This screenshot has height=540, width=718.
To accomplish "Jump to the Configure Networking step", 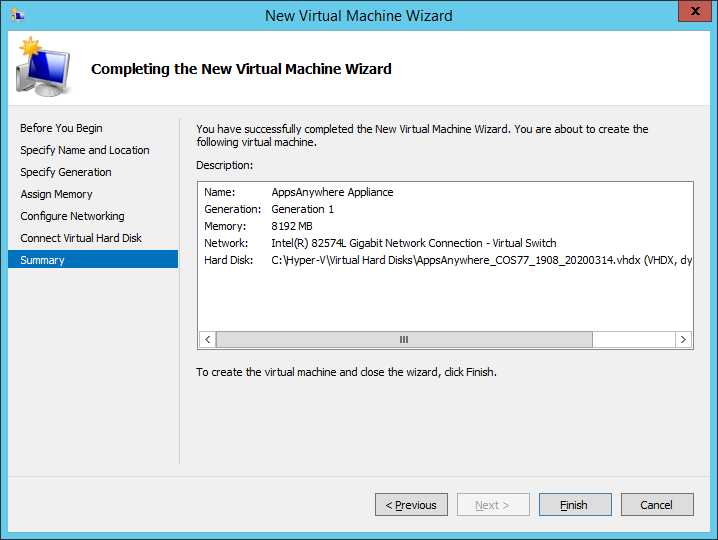I will pos(72,216).
